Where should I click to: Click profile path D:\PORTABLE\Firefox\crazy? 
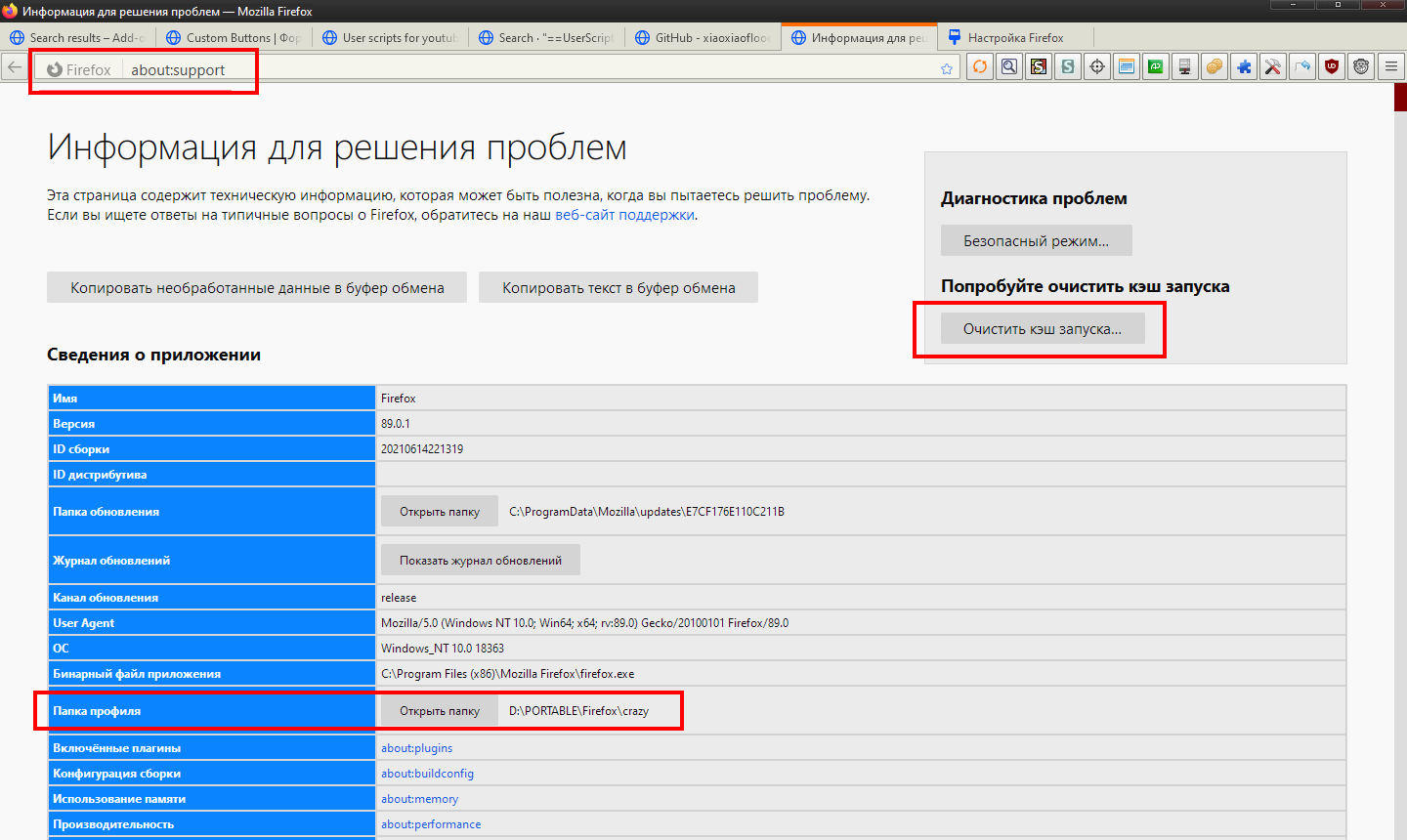click(578, 710)
